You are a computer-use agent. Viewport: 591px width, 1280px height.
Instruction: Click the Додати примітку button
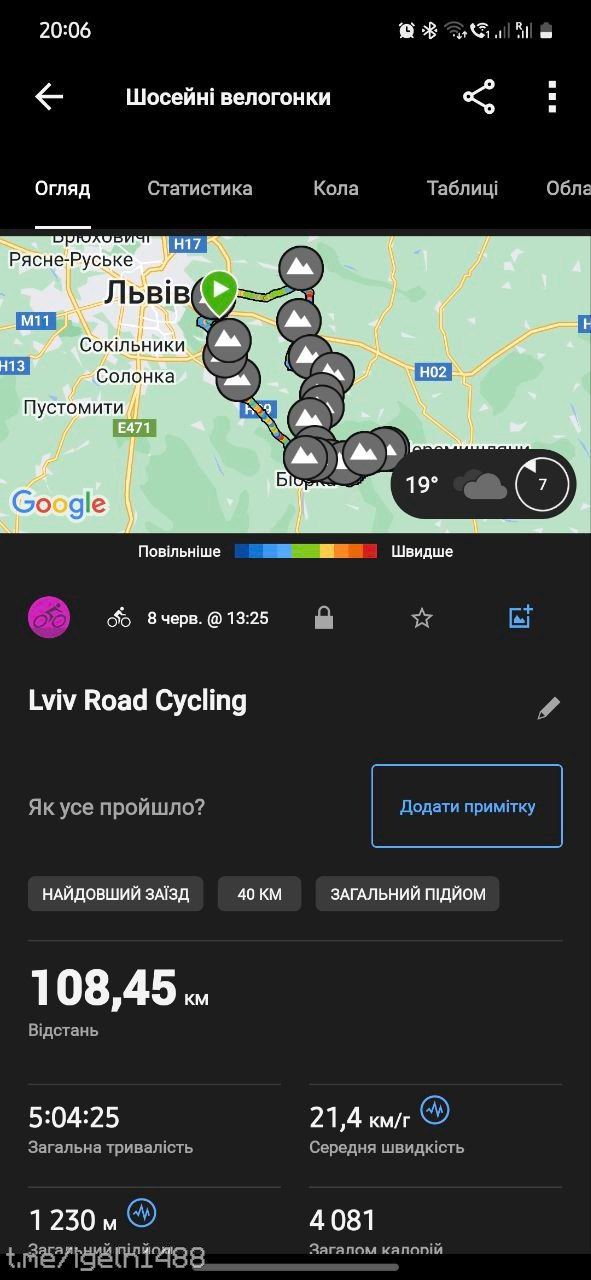pos(467,806)
